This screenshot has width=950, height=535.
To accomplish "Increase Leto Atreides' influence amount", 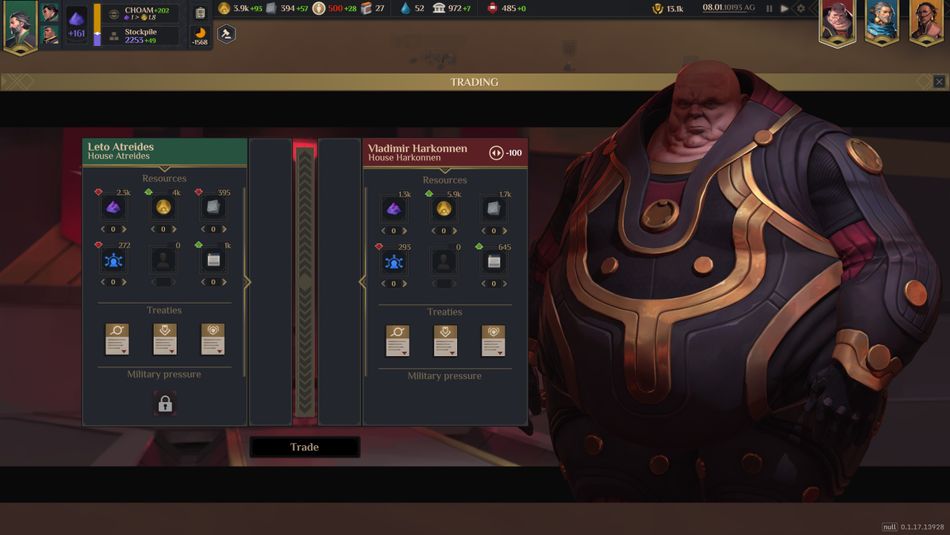I will click(124, 282).
